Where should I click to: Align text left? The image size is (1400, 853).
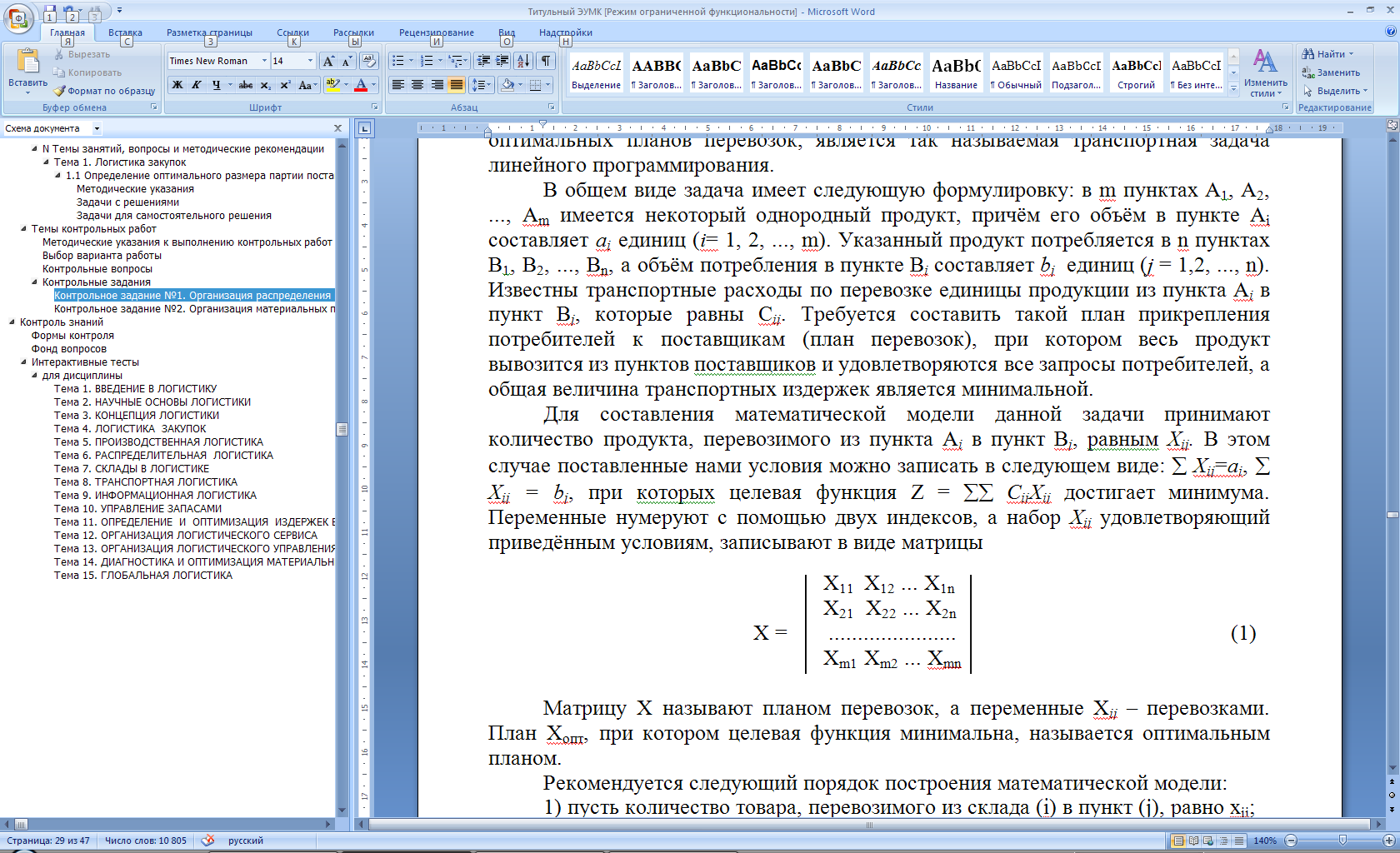tap(398, 85)
